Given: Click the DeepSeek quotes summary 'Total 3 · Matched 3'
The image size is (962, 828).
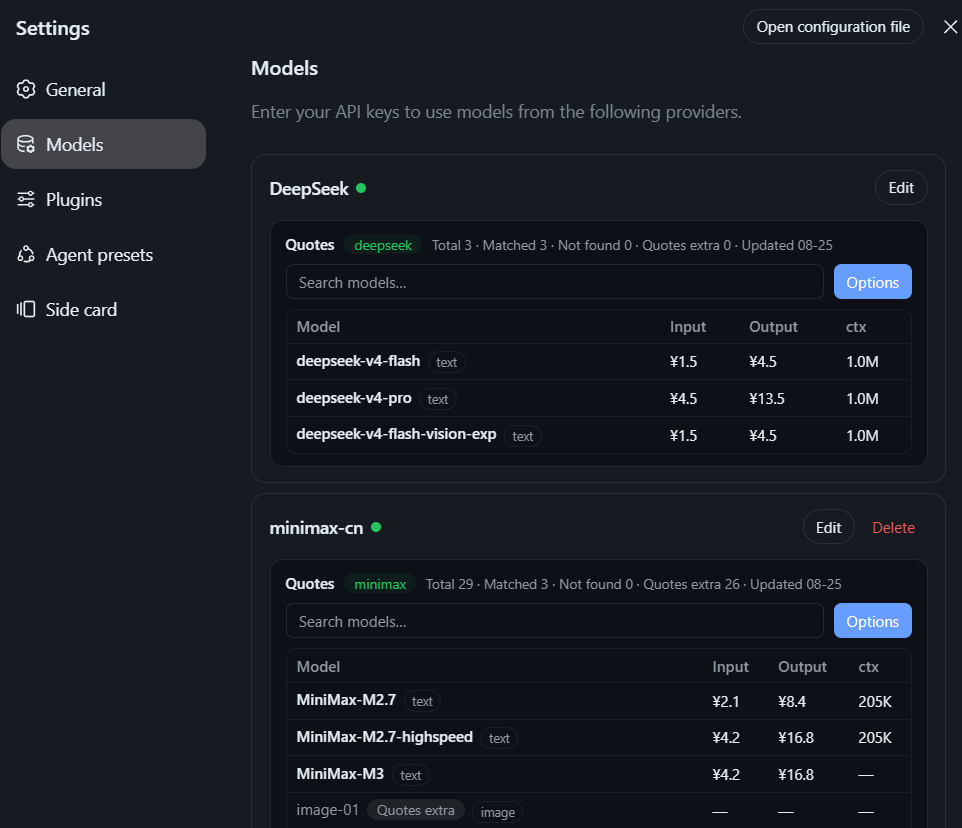Looking at the screenshot, I should [x=489, y=245].
